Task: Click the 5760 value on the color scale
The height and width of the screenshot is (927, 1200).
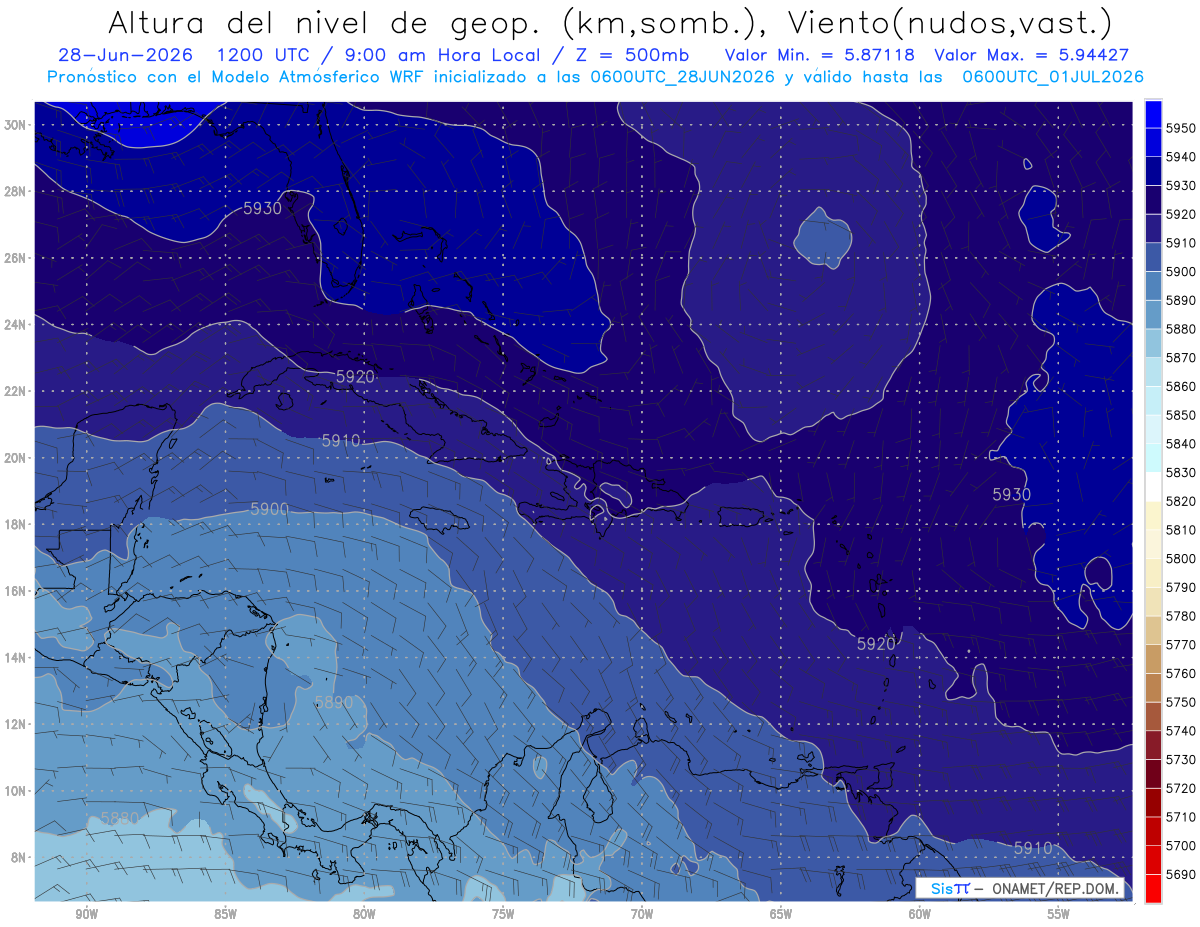Action: point(1181,673)
